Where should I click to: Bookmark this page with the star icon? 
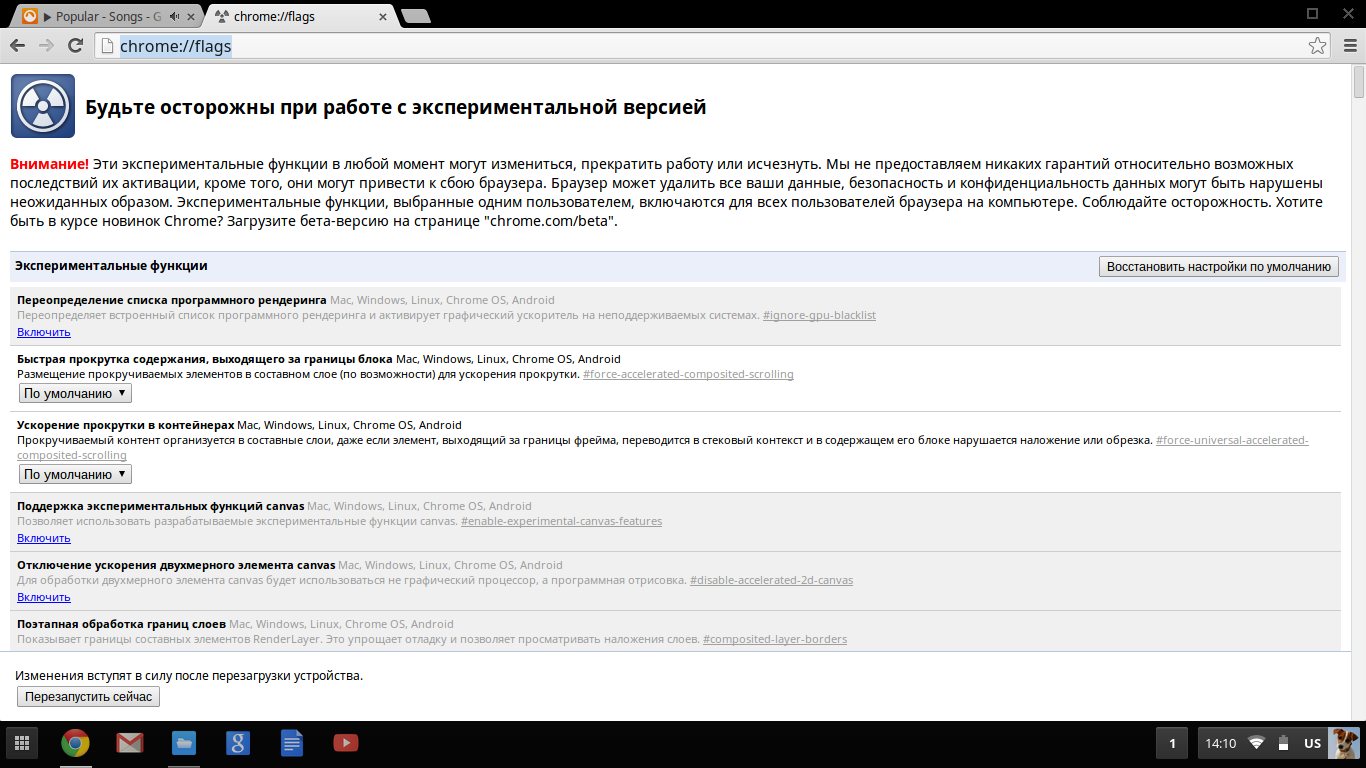[x=1318, y=46]
